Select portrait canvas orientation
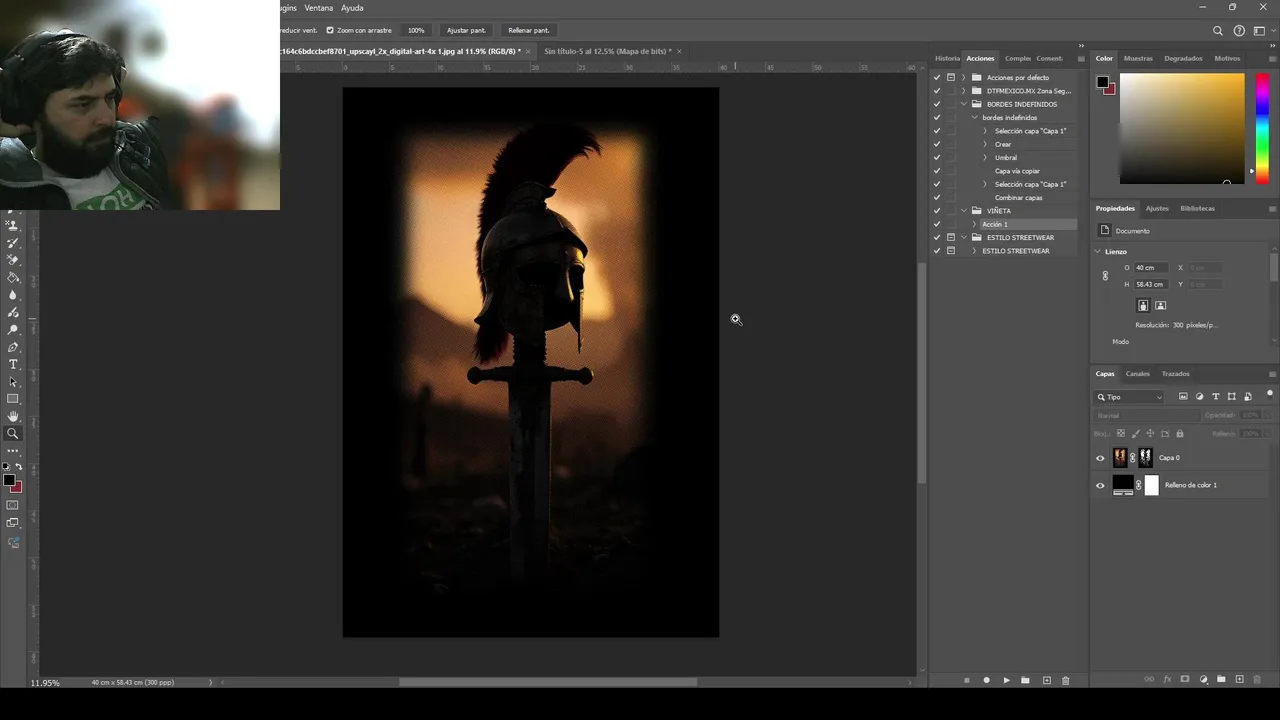Screen dimensions: 1280x720 (x=1143, y=305)
